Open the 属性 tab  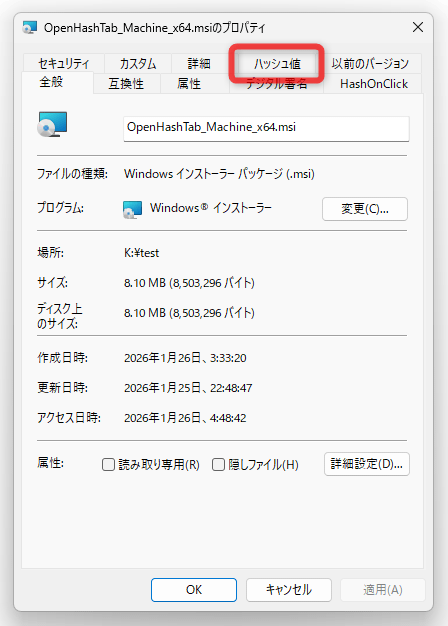coord(189,83)
